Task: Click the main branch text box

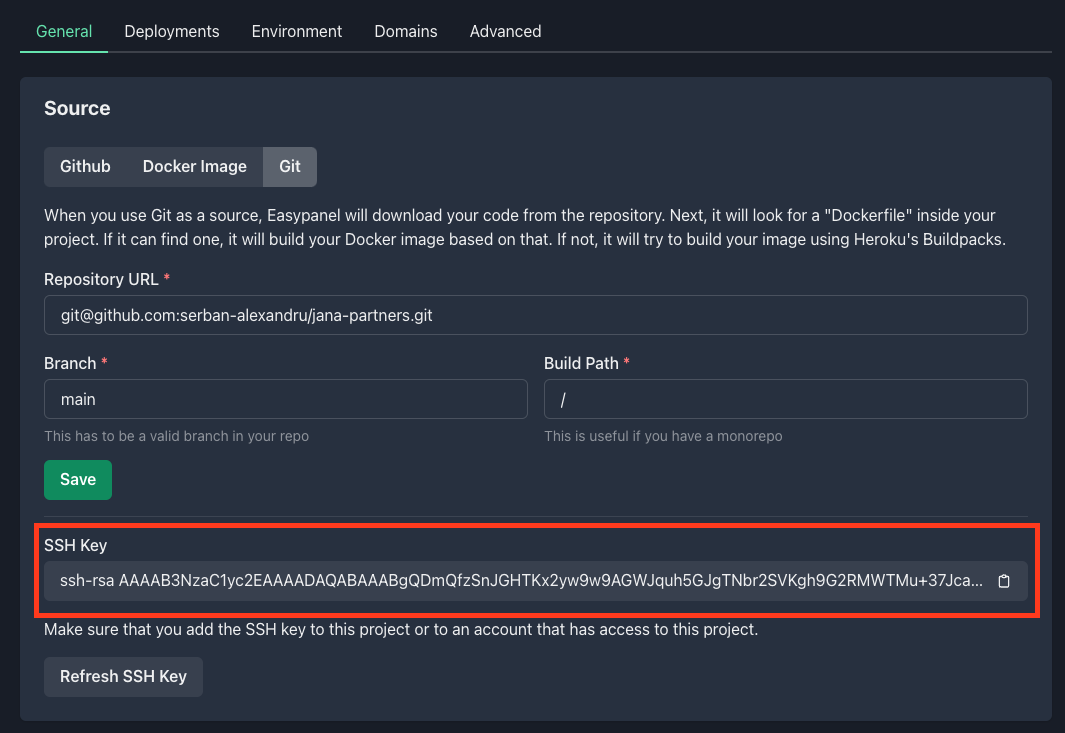Action: (285, 398)
